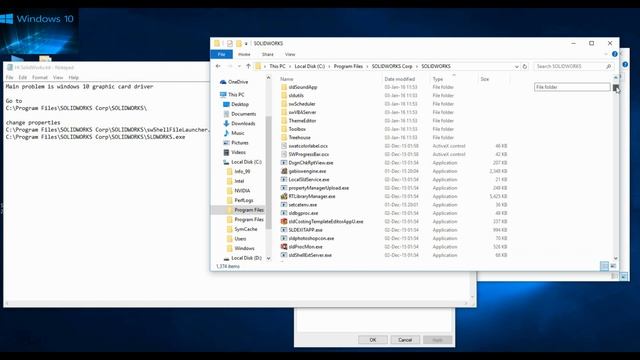
Task: Open the sldSoundApp folder
Action: 302,87
